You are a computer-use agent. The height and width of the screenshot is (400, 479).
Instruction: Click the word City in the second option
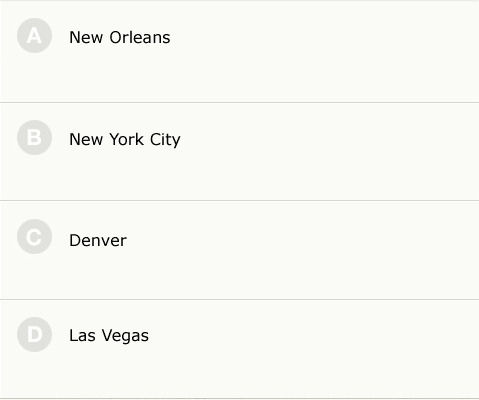tap(165, 139)
